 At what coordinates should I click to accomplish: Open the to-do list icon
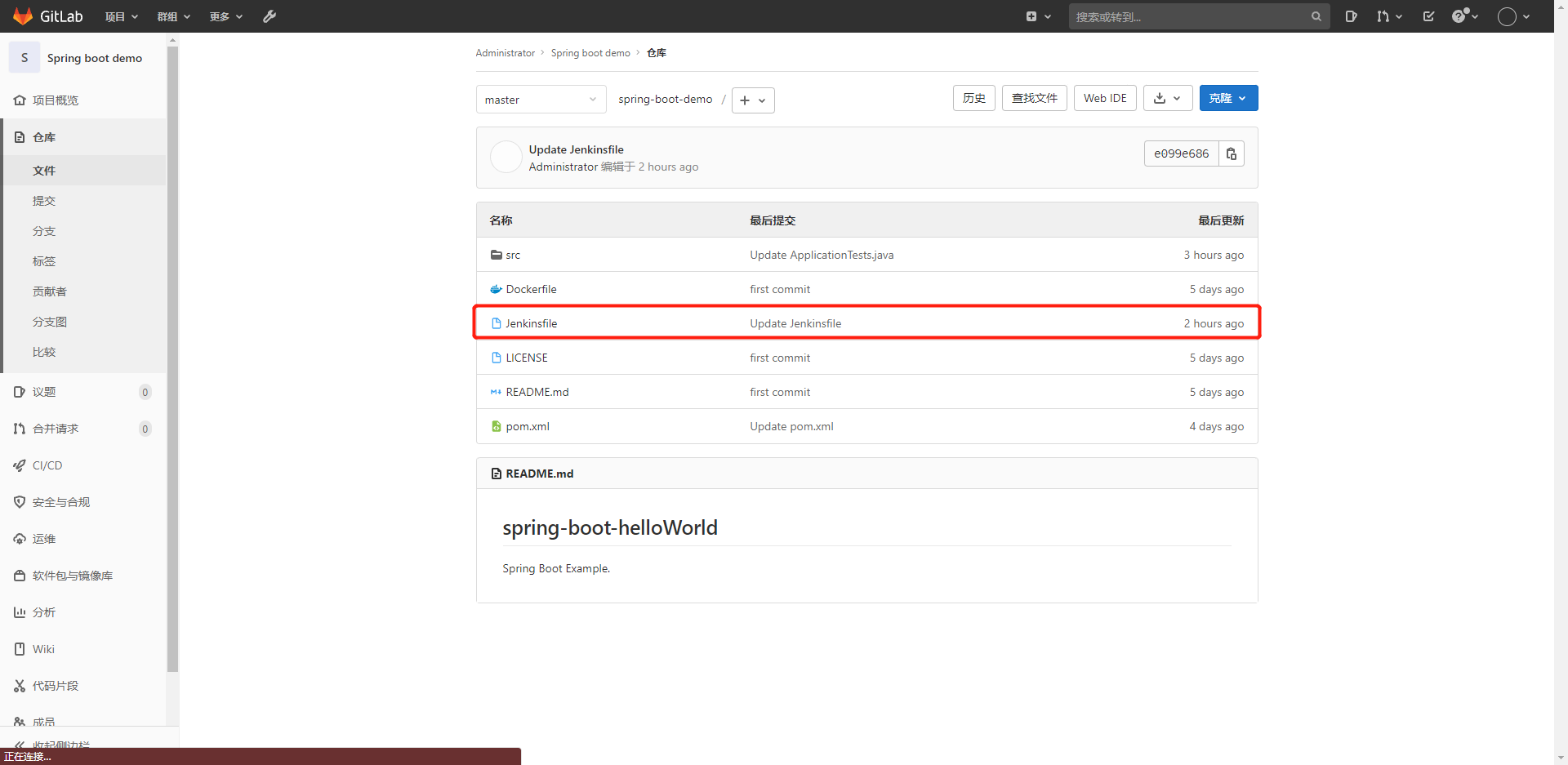pyautogui.click(x=1428, y=16)
